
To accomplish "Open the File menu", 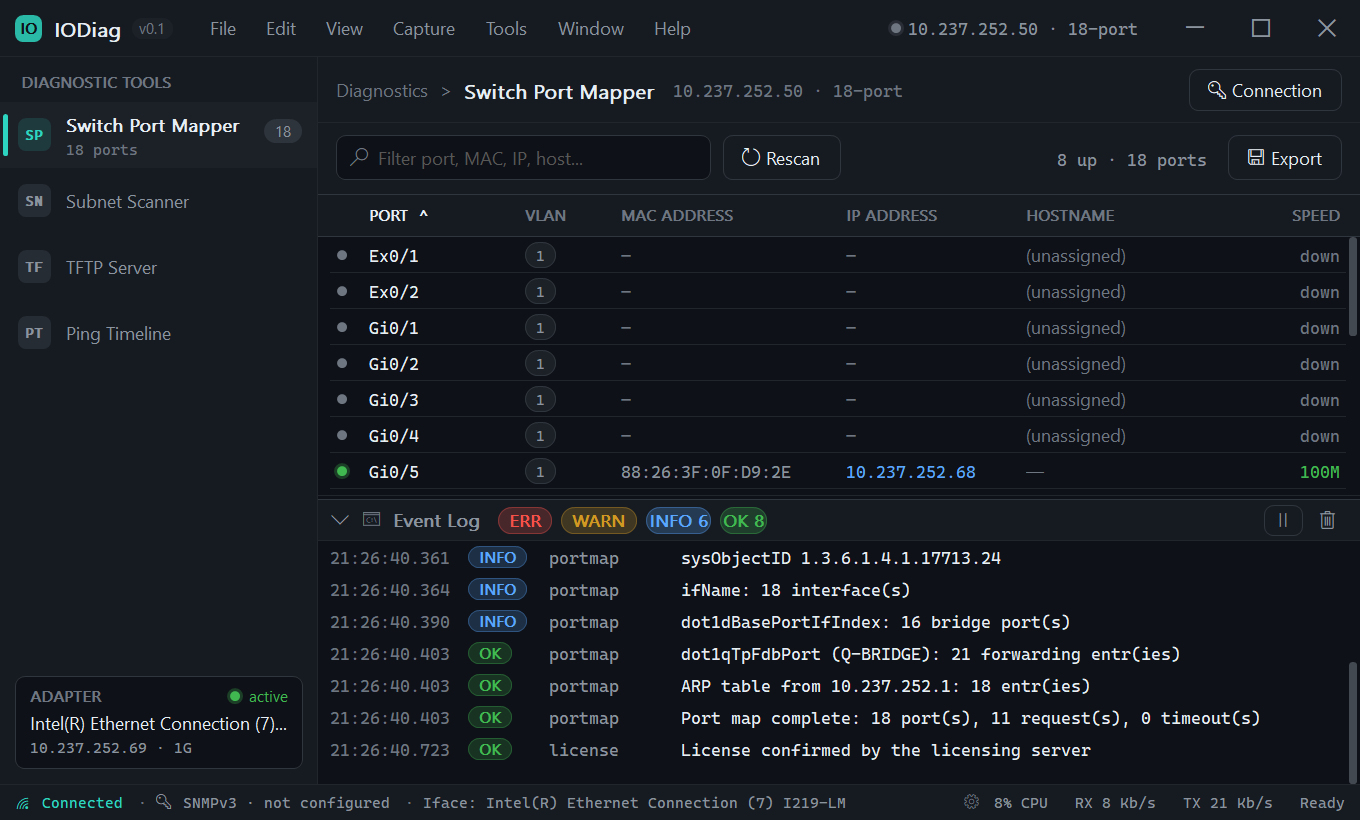I will click(223, 29).
